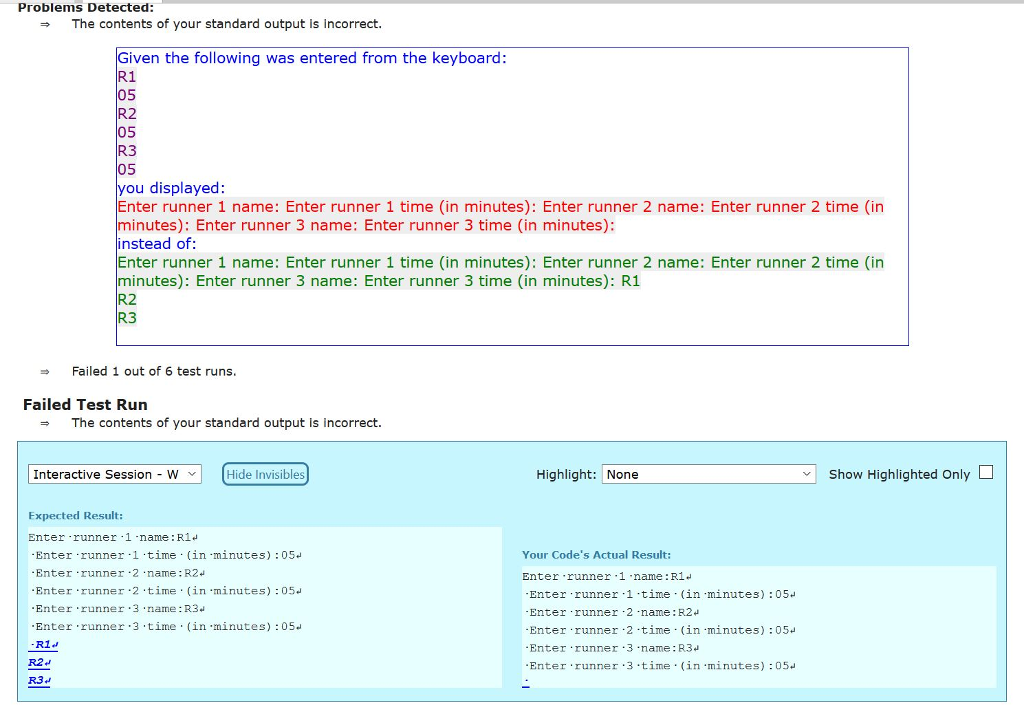Click 'Enter runner 1 name:R1' in Expected Result
The image size is (1024, 714).
point(113,538)
